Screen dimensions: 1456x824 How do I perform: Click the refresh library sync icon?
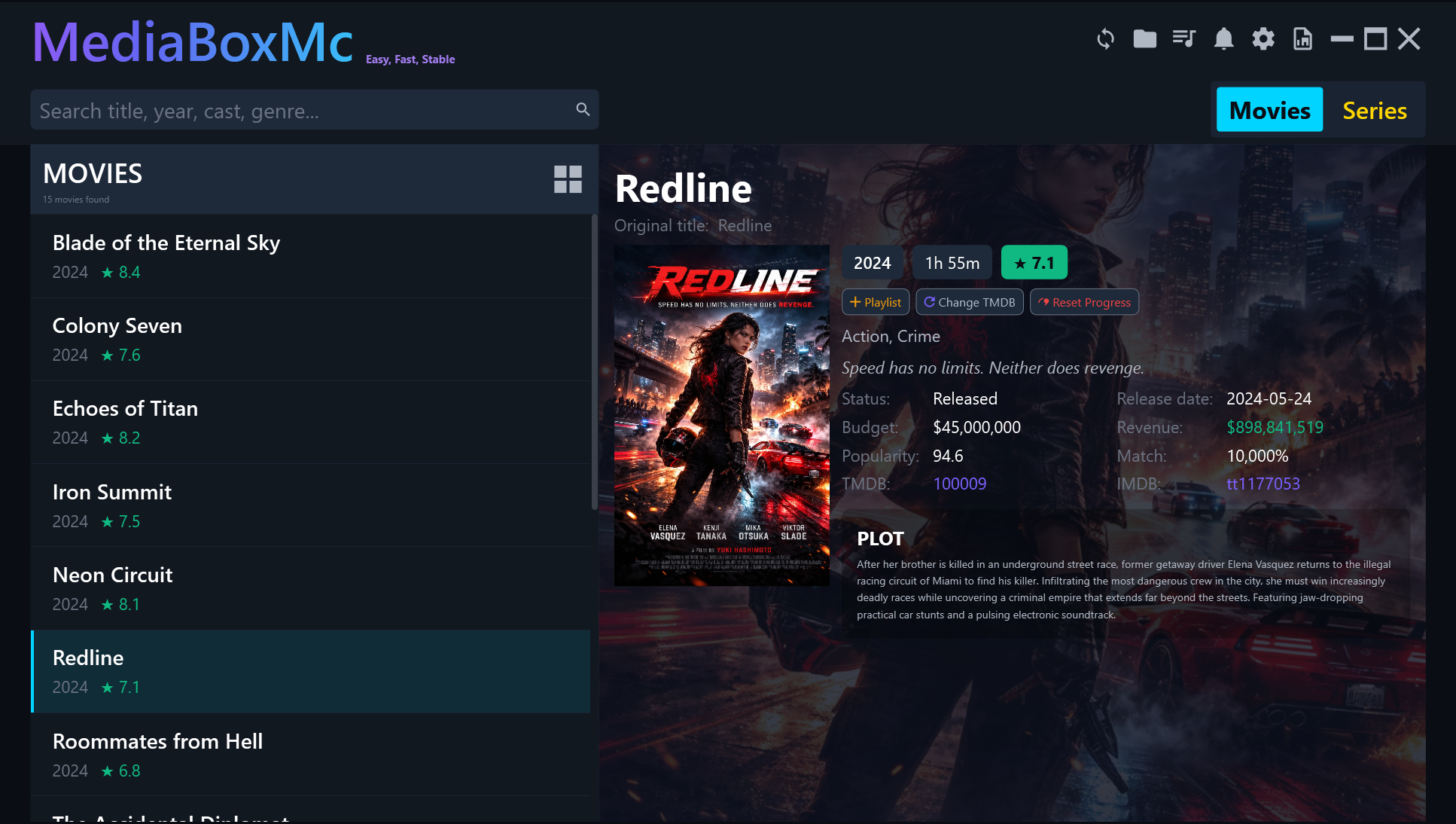click(x=1105, y=38)
